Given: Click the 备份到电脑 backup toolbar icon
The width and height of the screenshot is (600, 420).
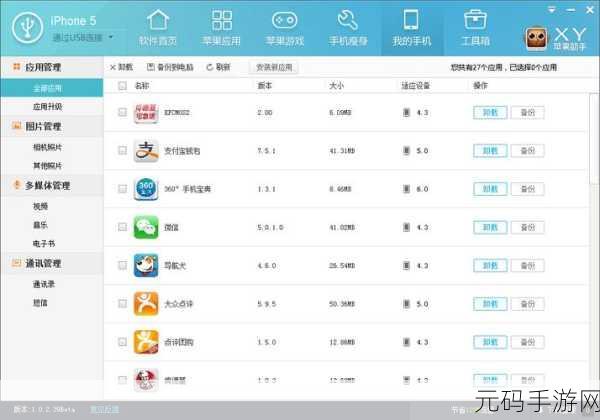Looking at the screenshot, I should (151, 67).
